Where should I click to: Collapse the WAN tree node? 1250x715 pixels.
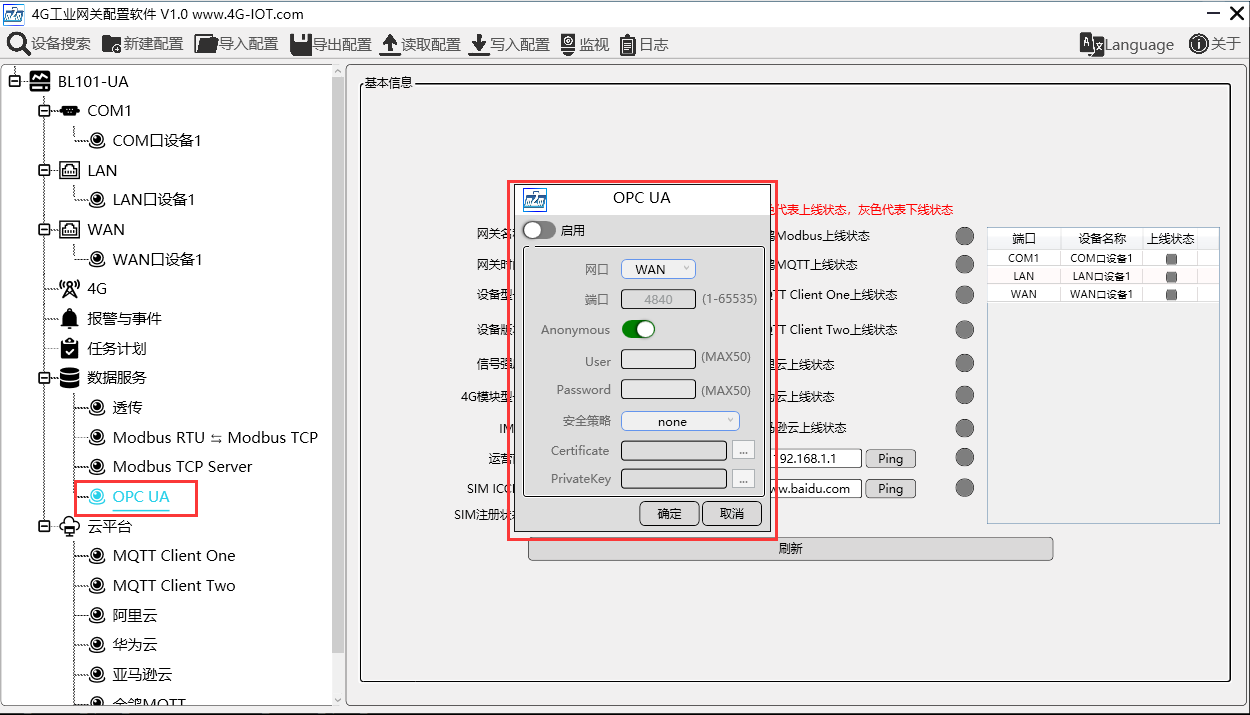coord(44,230)
